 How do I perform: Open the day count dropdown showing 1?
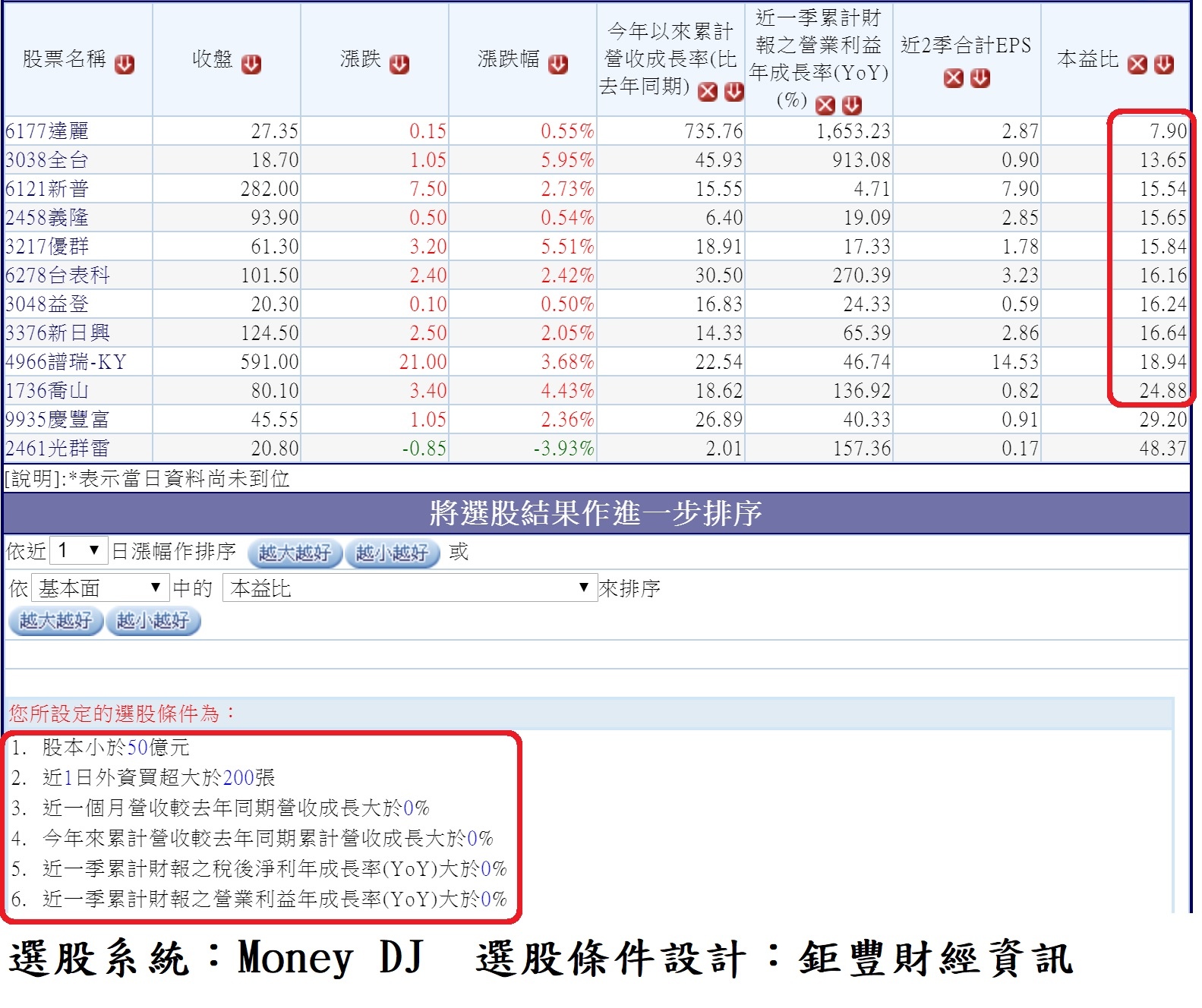click(79, 550)
